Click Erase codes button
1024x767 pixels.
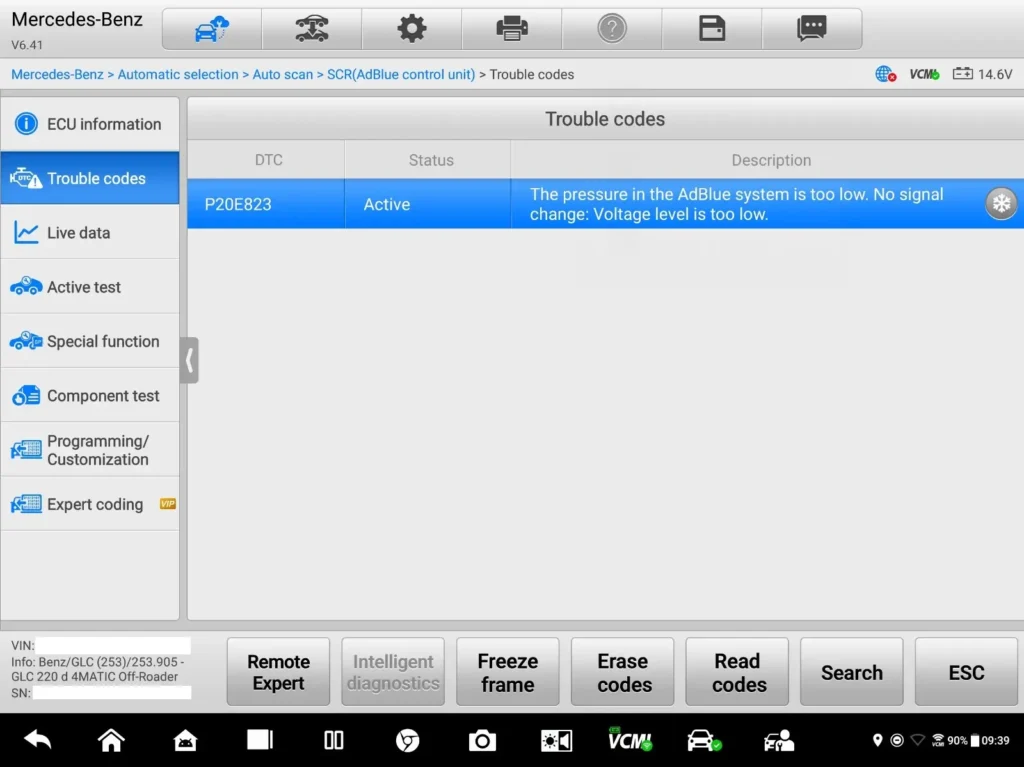(x=622, y=672)
